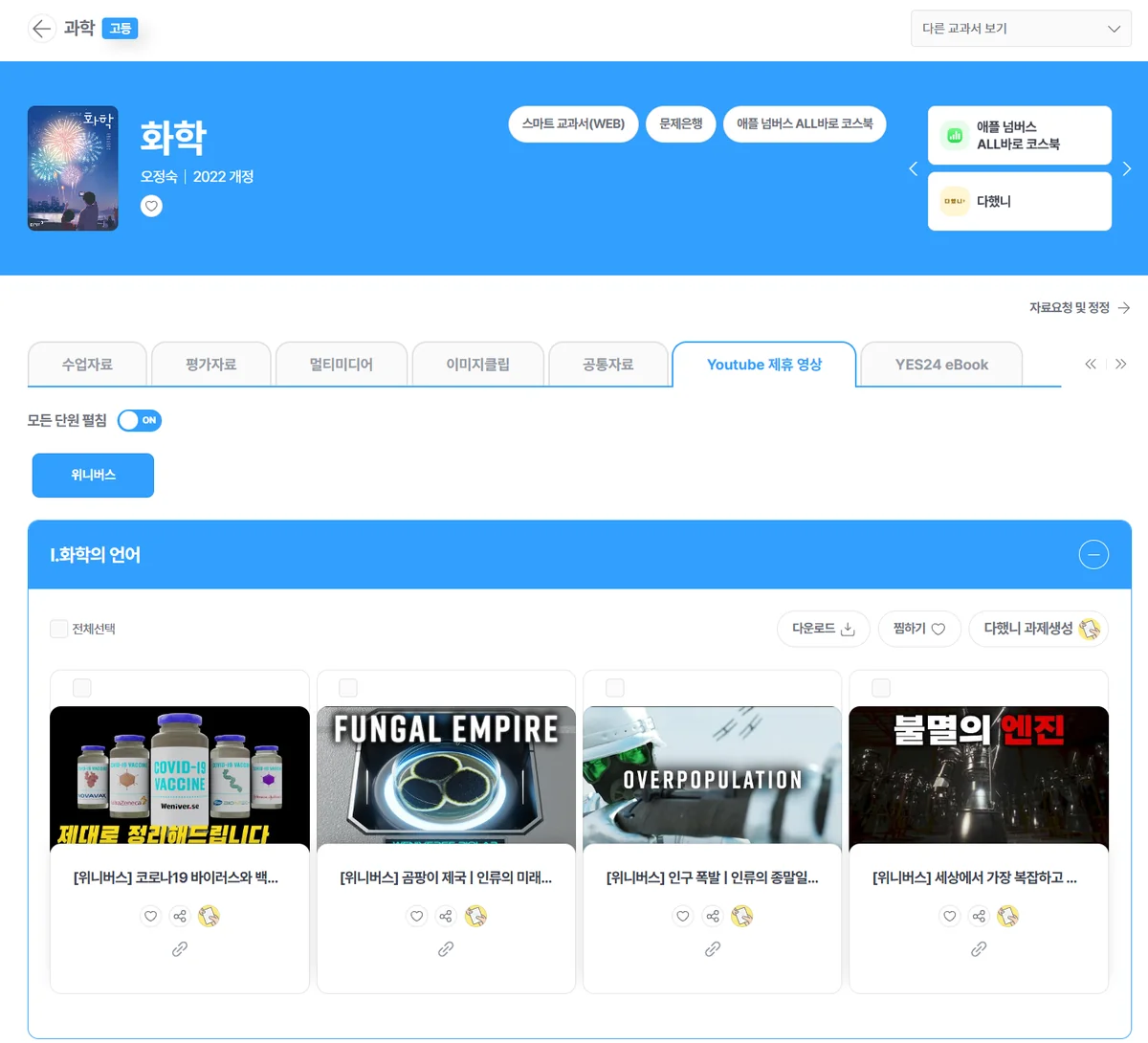
Task: Tick the checkbox on the 불멸의 엔진 card
Action: (881, 688)
